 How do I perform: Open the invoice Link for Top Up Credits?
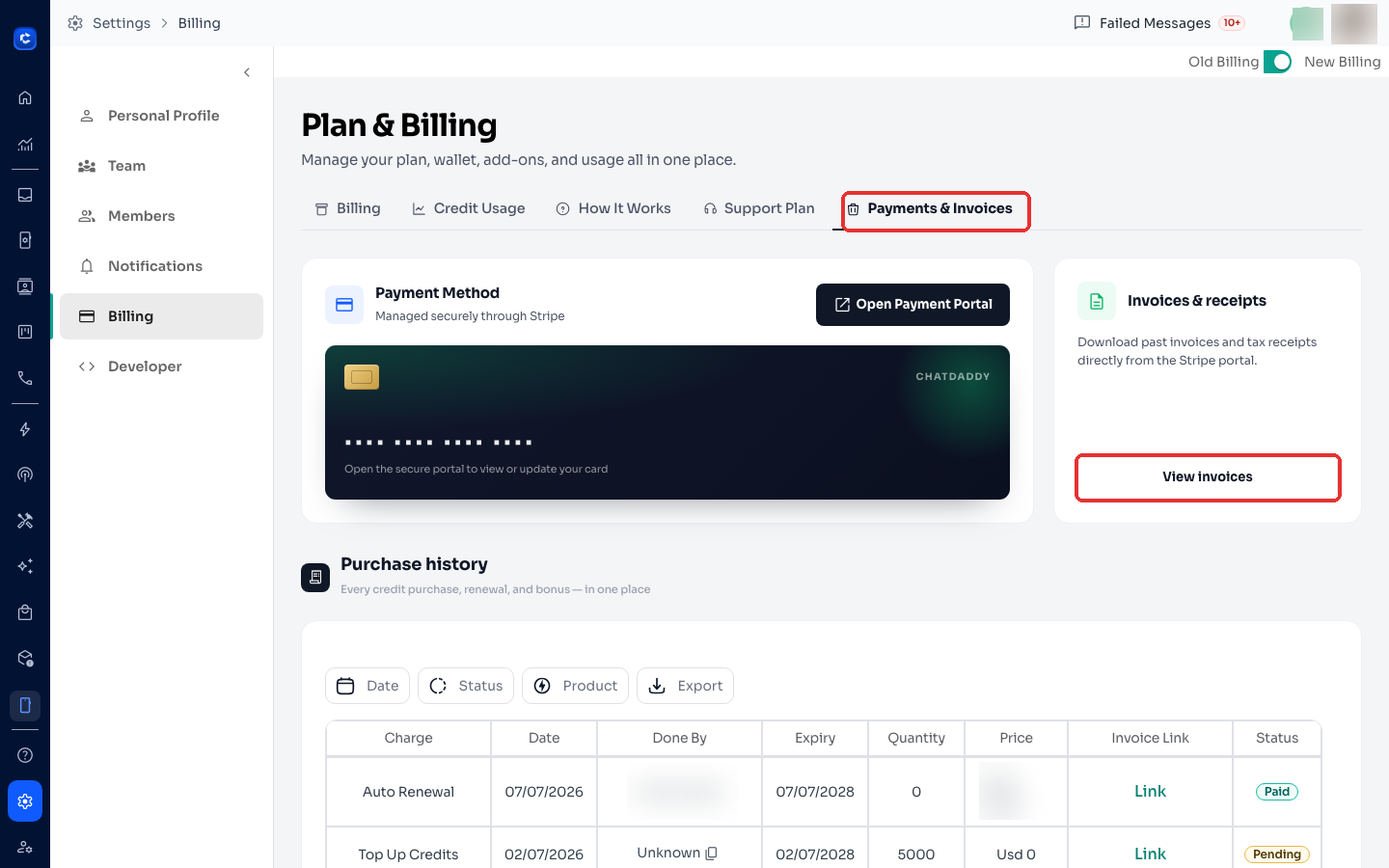(1150, 854)
